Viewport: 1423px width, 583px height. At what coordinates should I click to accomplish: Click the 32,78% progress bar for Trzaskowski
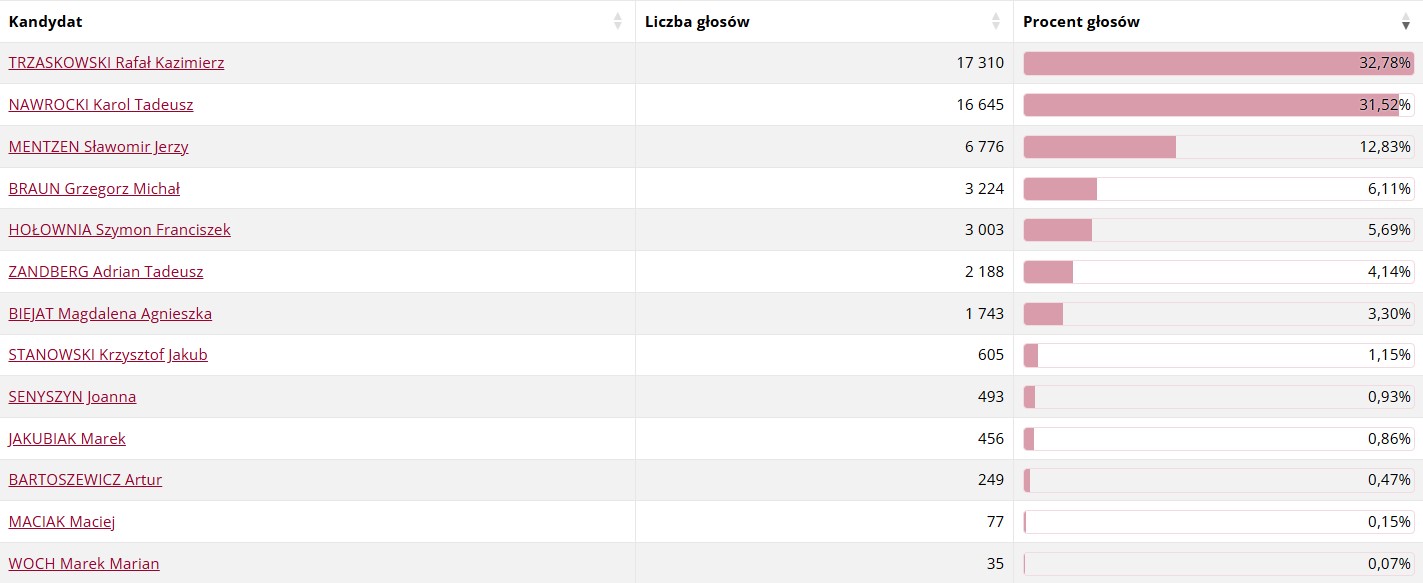point(1219,63)
